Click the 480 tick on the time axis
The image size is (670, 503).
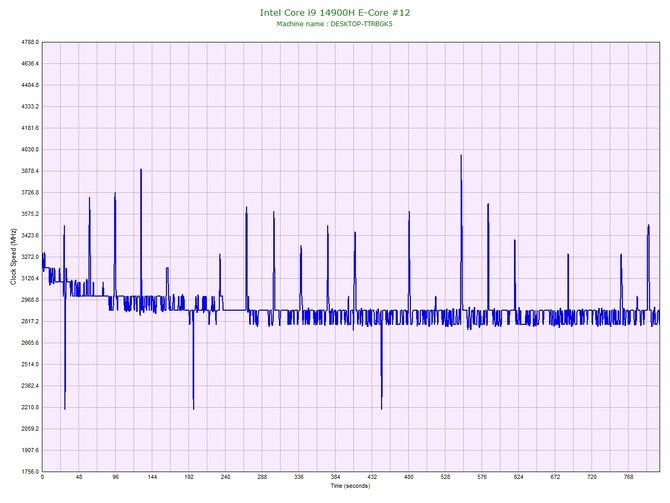(409, 477)
